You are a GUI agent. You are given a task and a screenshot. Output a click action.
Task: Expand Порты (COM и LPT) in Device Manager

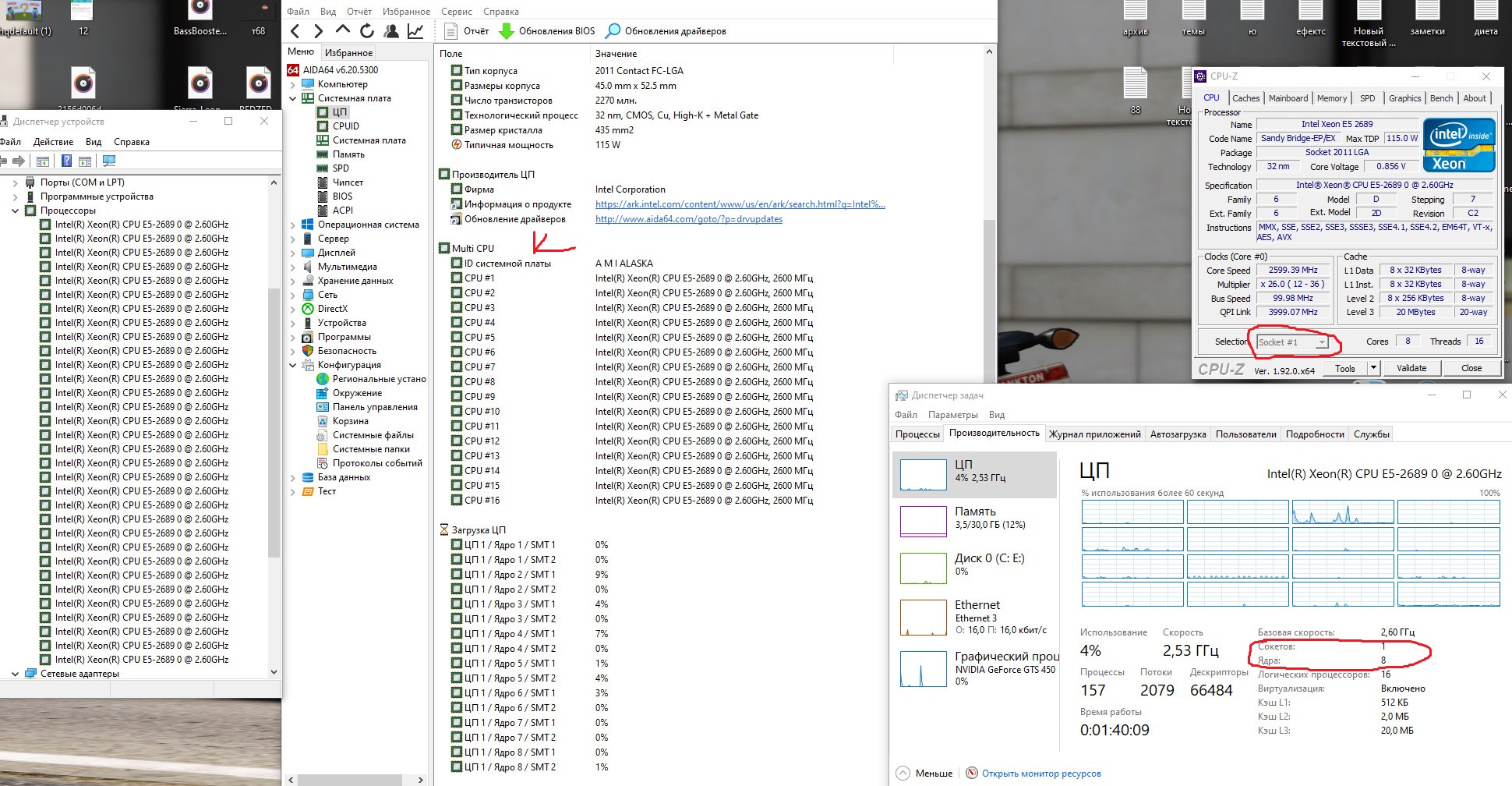(x=15, y=182)
